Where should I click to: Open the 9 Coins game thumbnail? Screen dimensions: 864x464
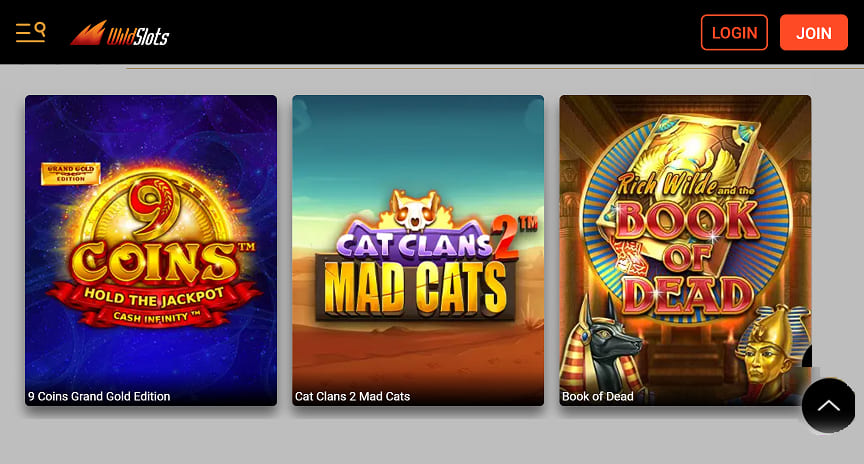(151, 250)
